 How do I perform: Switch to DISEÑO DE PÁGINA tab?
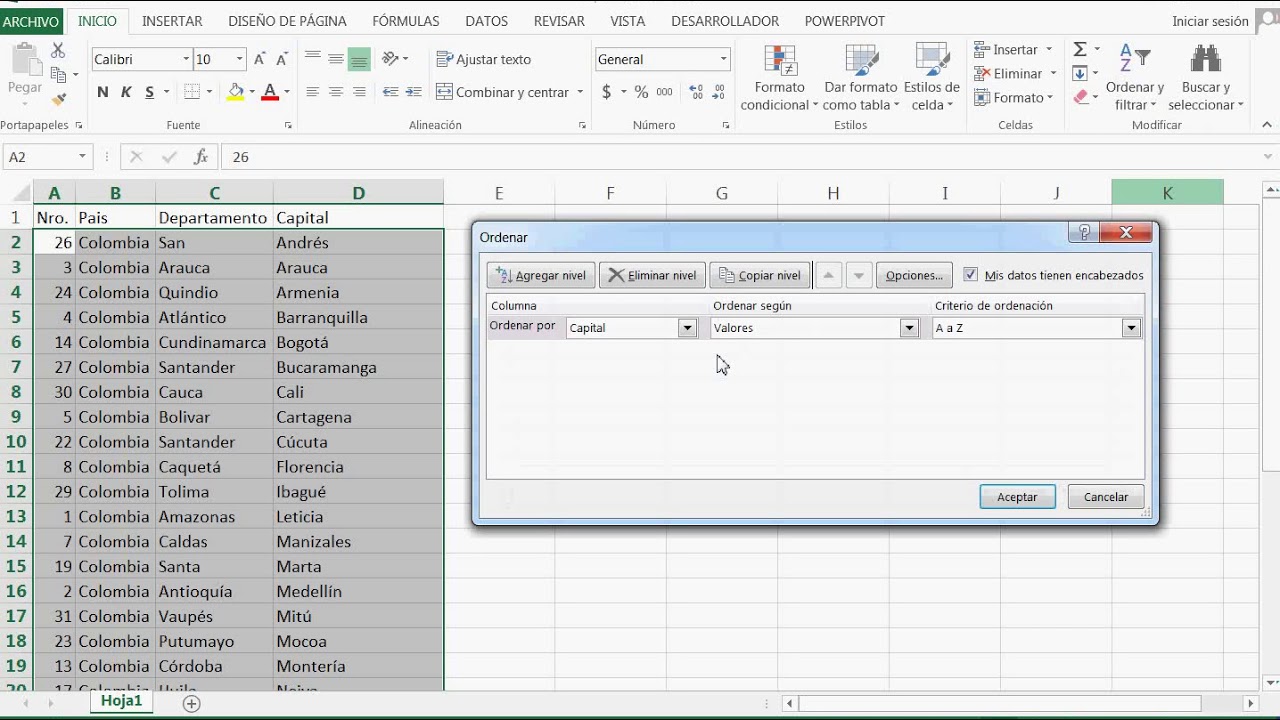click(x=288, y=21)
